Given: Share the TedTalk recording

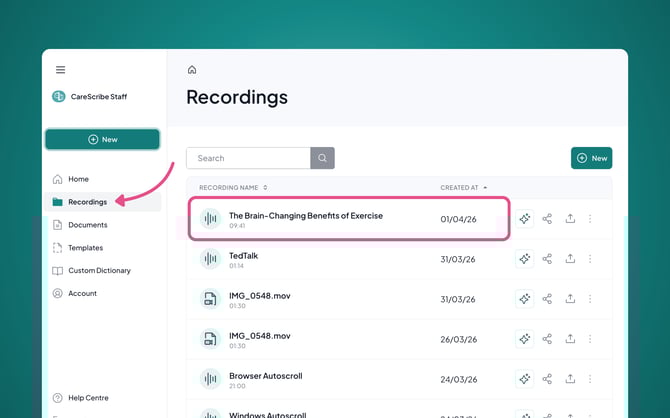Looking at the screenshot, I should point(547,259).
